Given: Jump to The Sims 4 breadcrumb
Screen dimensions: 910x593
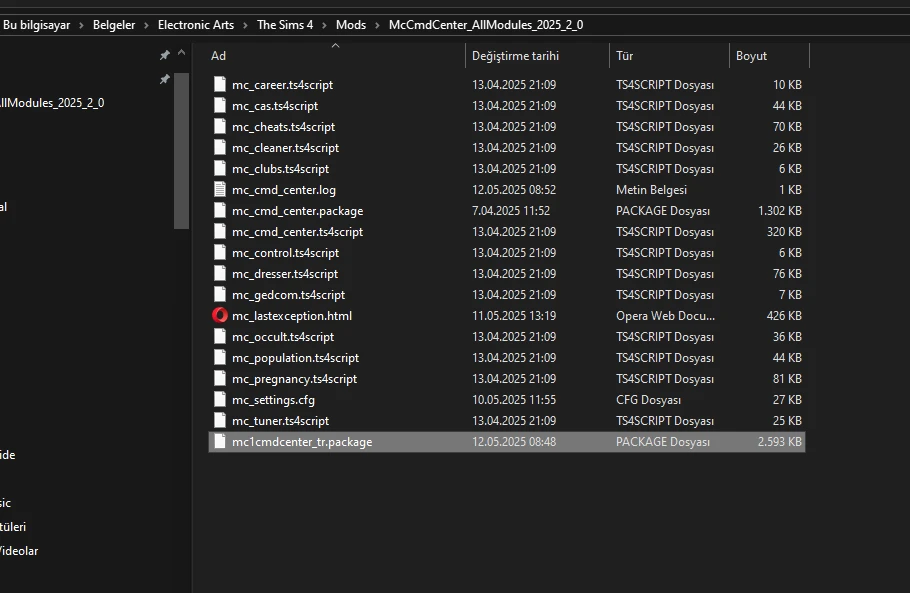Looking at the screenshot, I should point(285,25).
